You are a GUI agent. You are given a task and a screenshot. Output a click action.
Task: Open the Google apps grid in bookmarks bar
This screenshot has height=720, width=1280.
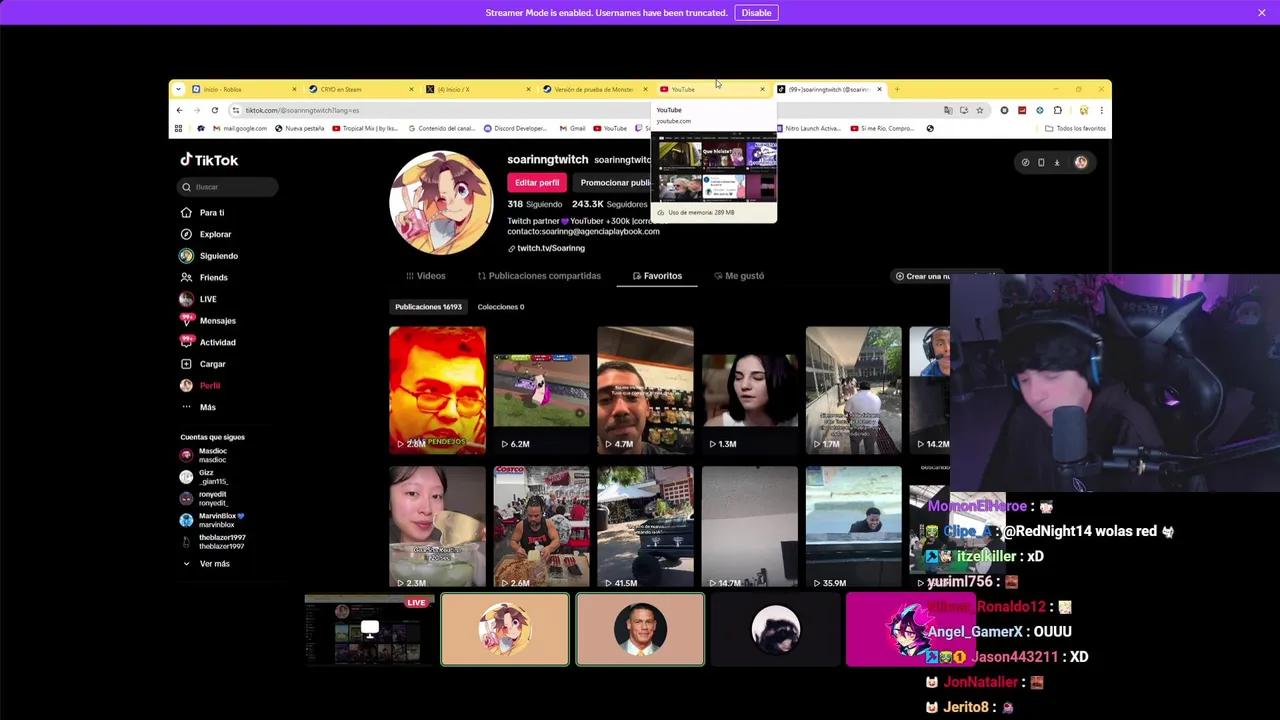coord(179,128)
